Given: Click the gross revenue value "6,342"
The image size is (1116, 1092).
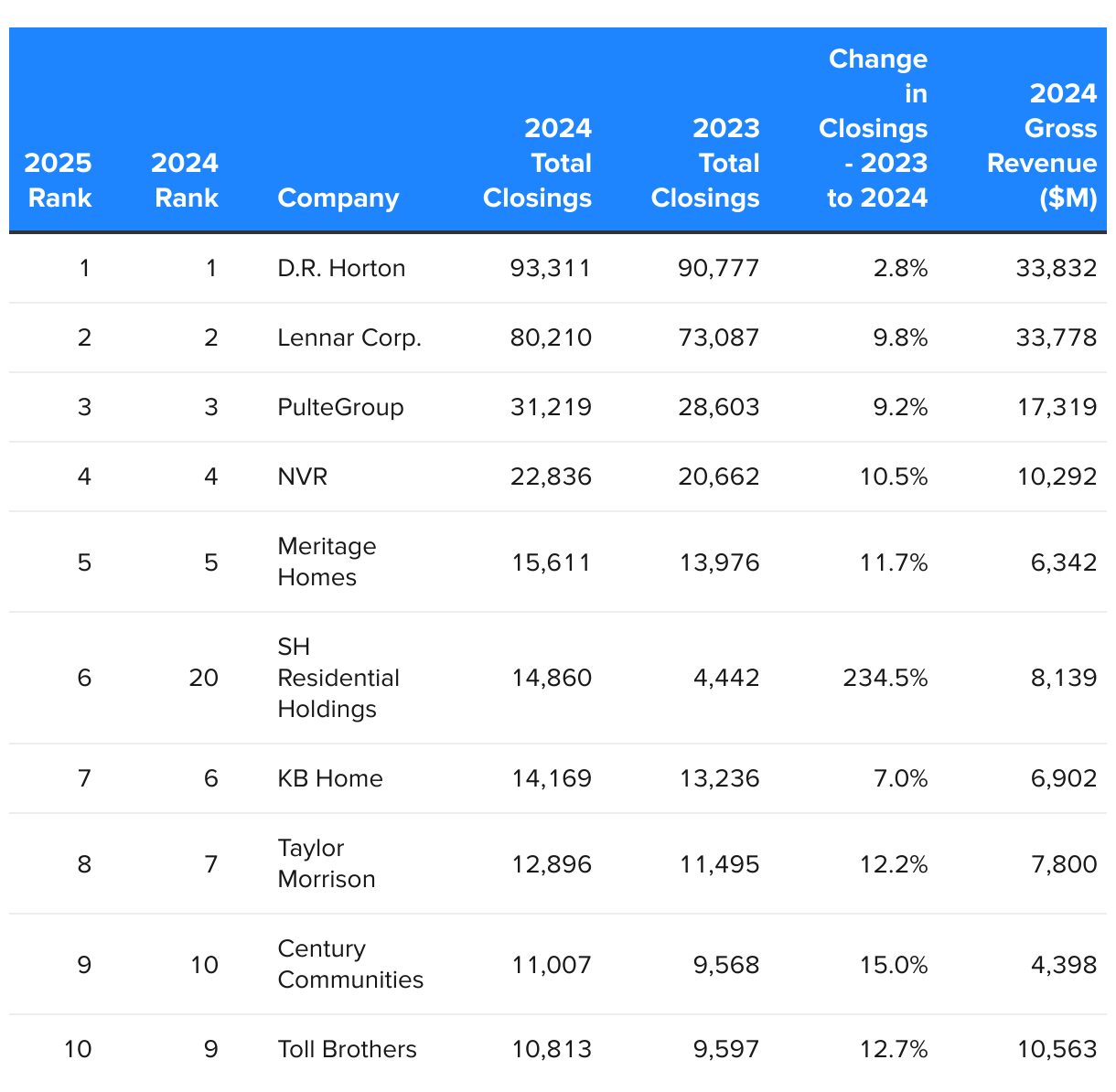Looking at the screenshot, I should 1064,562.
